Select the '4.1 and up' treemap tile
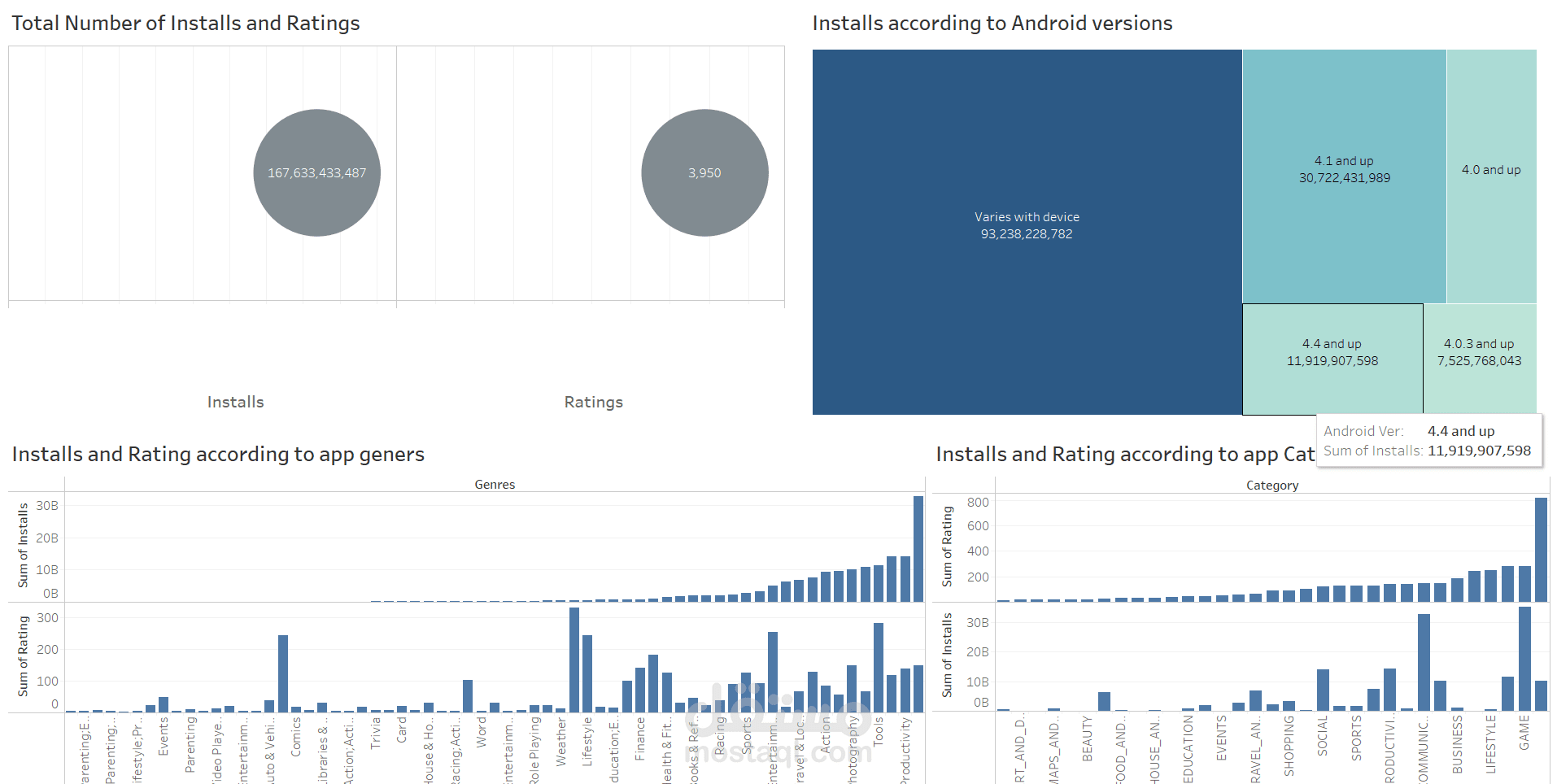The image size is (1557, 784). tap(1344, 176)
